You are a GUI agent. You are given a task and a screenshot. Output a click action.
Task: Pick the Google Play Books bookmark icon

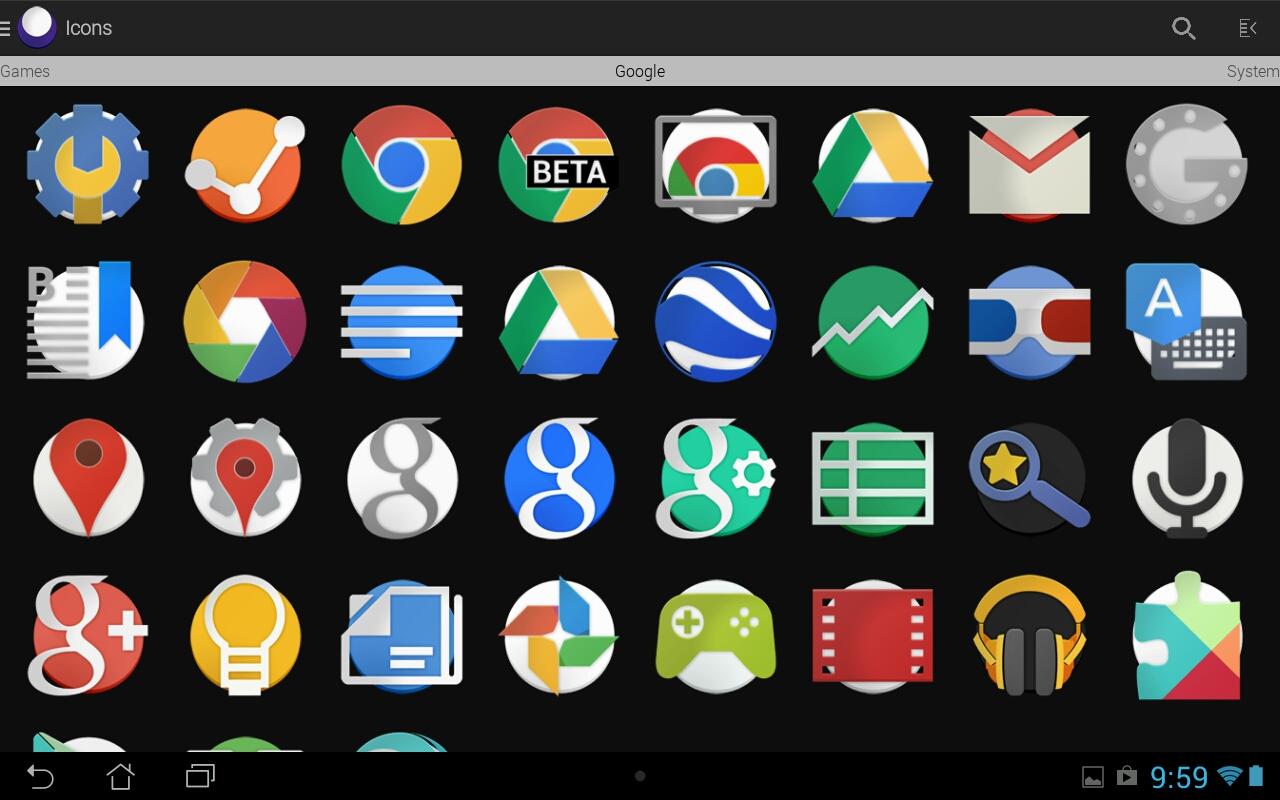(x=85, y=320)
